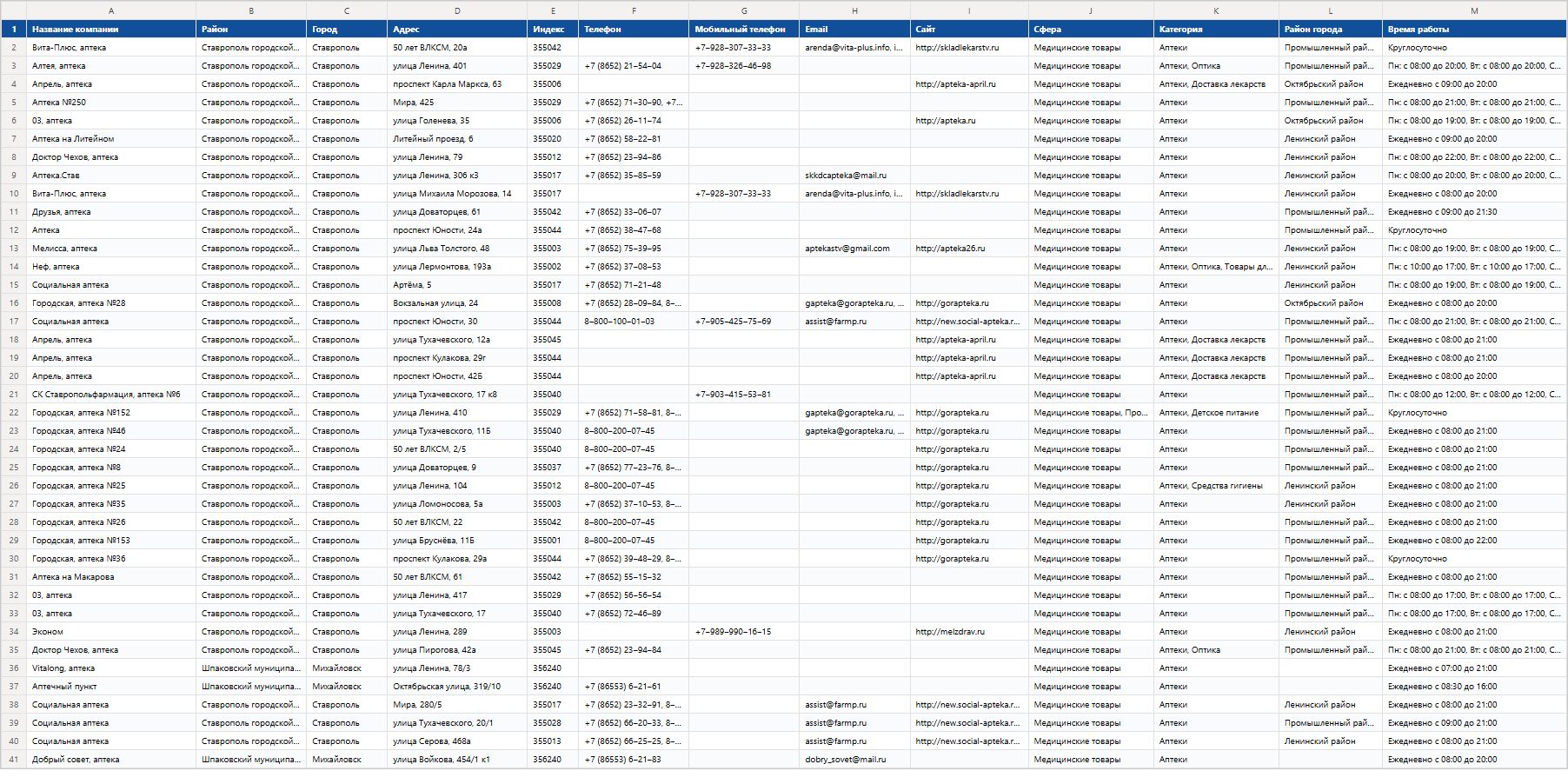Image resolution: width=1568 pixels, height=784 pixels.
Task: Select the cell 'Городская, аптека №152'
Action: tap(111, 413)
